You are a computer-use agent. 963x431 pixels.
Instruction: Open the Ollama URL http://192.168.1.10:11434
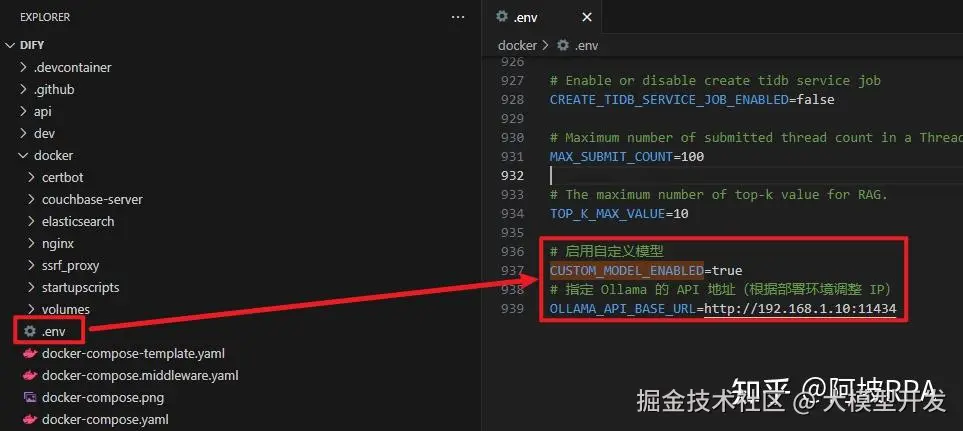(x=800, y=308)
